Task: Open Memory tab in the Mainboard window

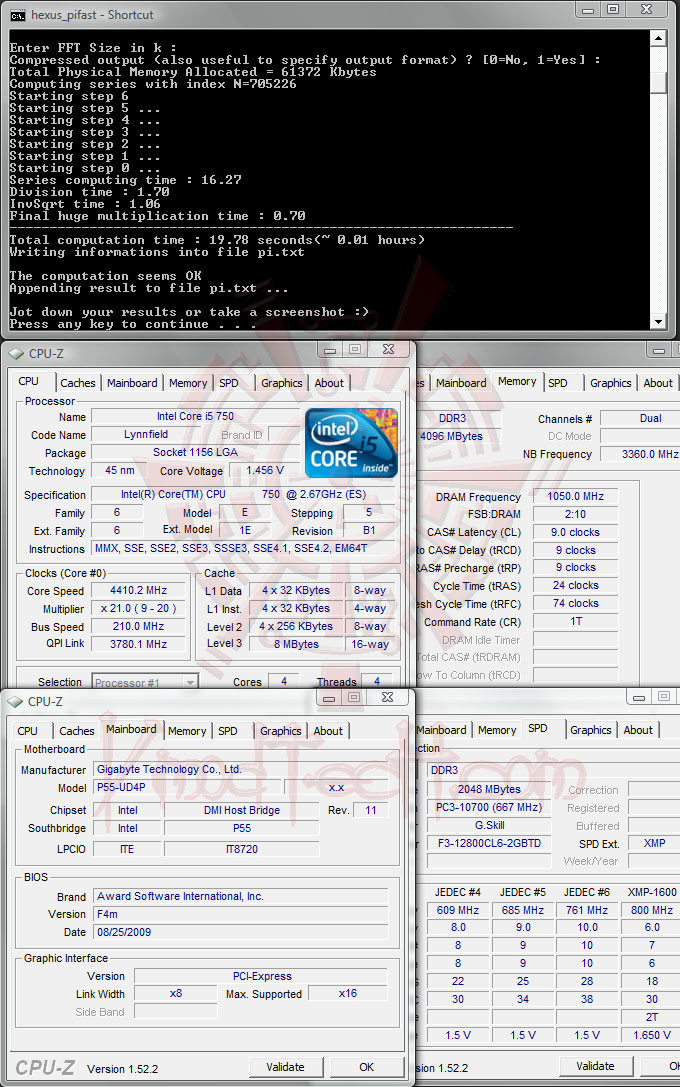Action: [187, 731]
